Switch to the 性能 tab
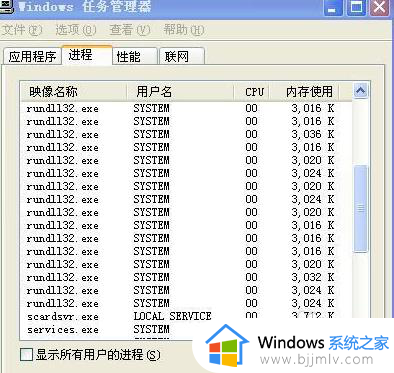The image size is (394, 373). [x=135, y=56]
